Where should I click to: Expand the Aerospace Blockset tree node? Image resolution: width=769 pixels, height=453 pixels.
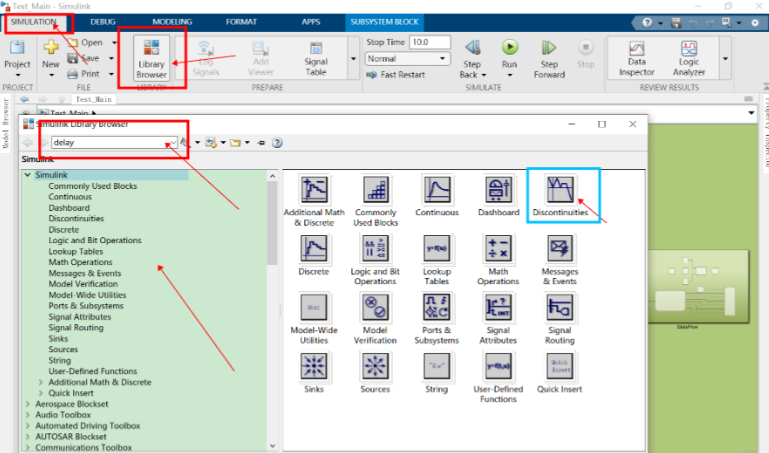coord(27,403)
